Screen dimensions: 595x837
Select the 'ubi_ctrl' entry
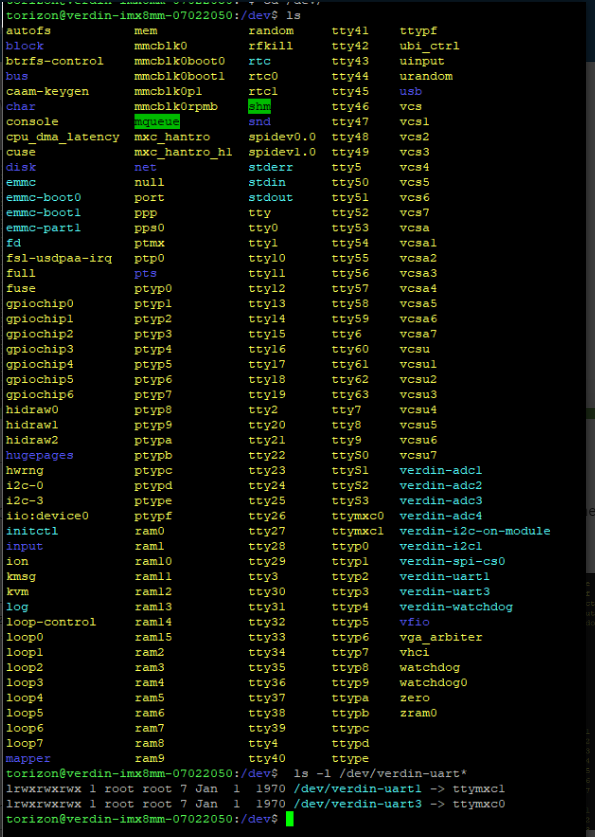(430, 46)
